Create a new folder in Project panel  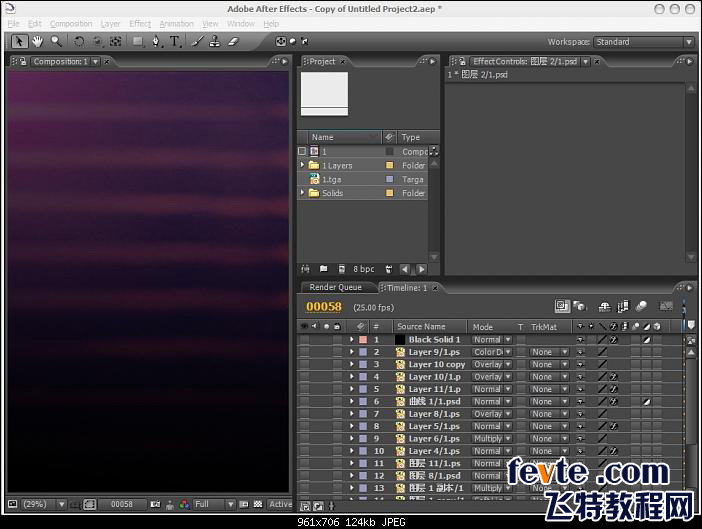323,269
